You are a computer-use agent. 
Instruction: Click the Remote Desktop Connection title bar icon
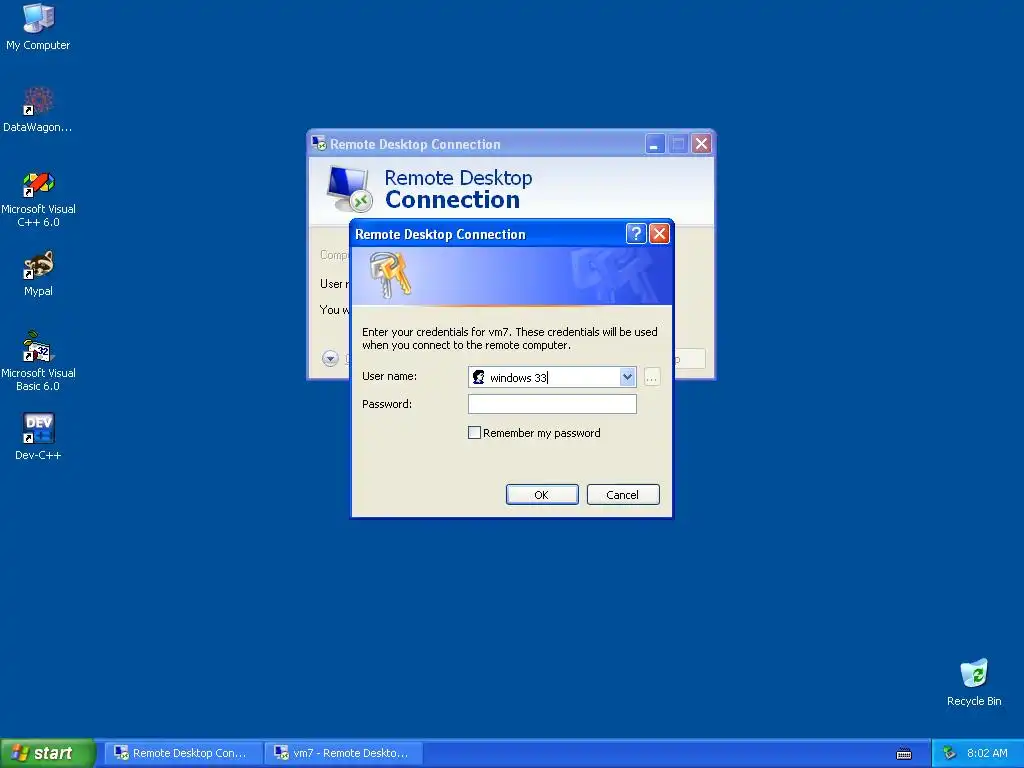(x=319, y=143)
